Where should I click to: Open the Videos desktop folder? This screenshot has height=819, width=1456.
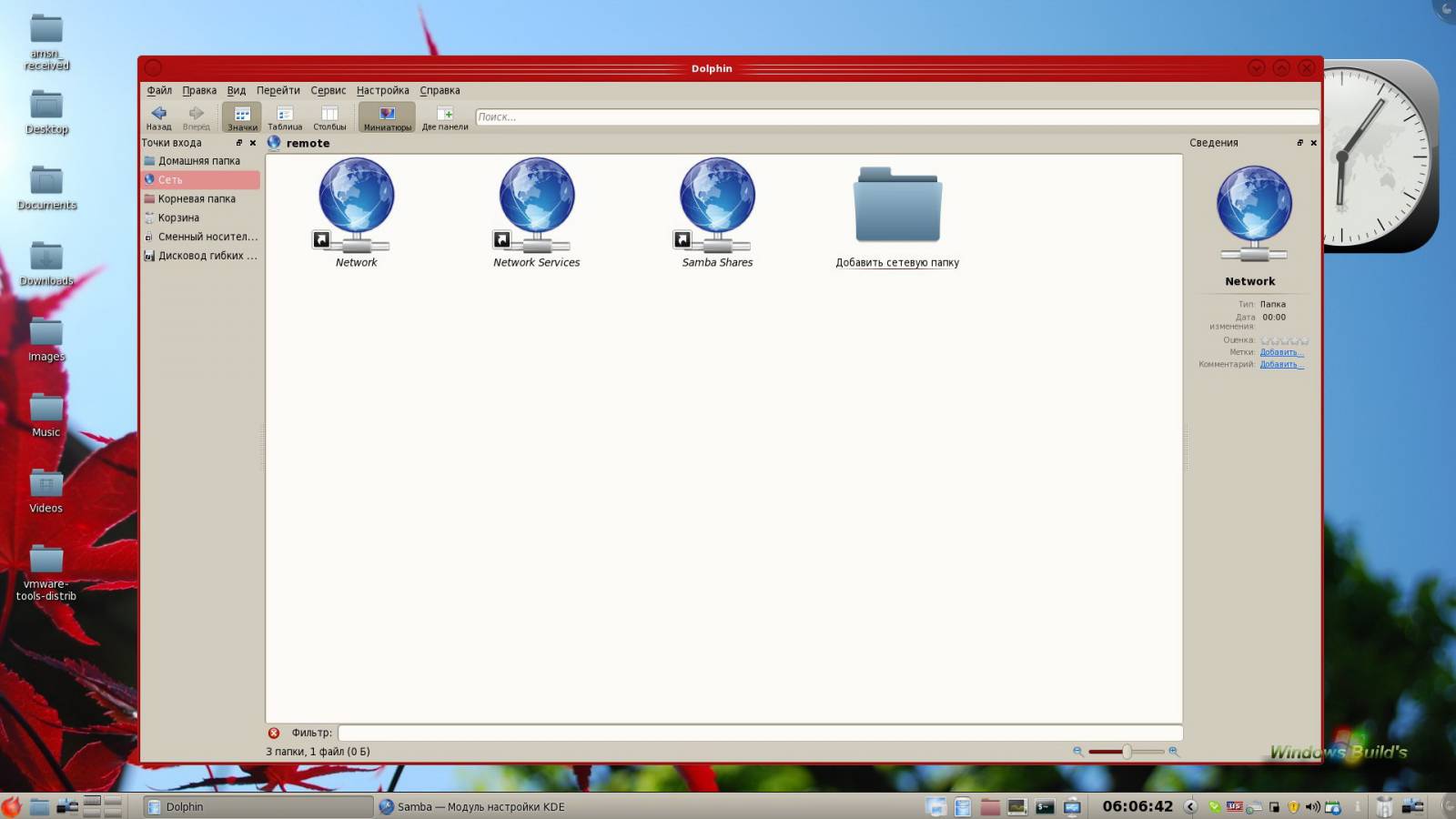[x=46, y=491]
